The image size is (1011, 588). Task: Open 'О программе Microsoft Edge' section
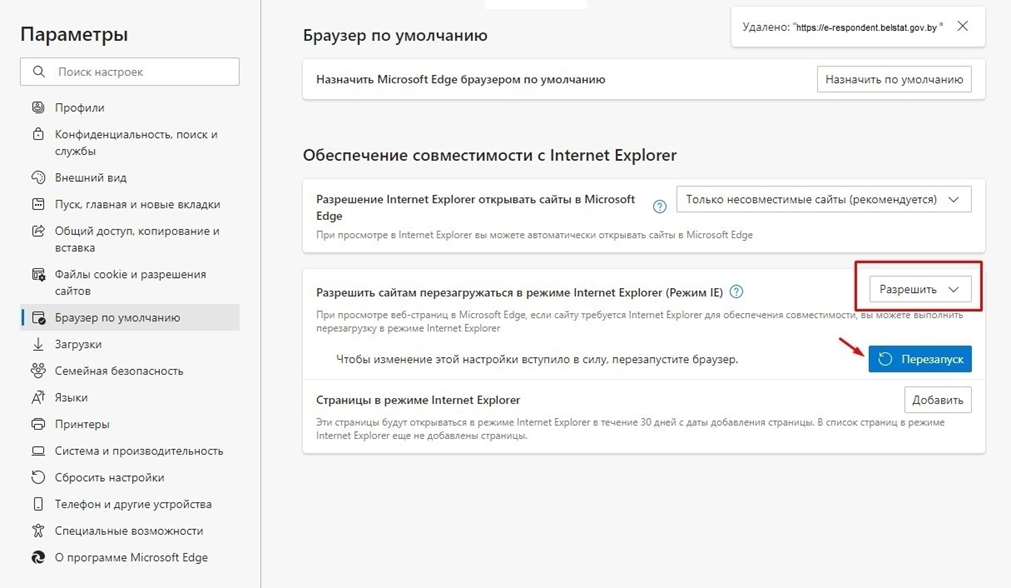pyautogui.click(x=130, y=558)
